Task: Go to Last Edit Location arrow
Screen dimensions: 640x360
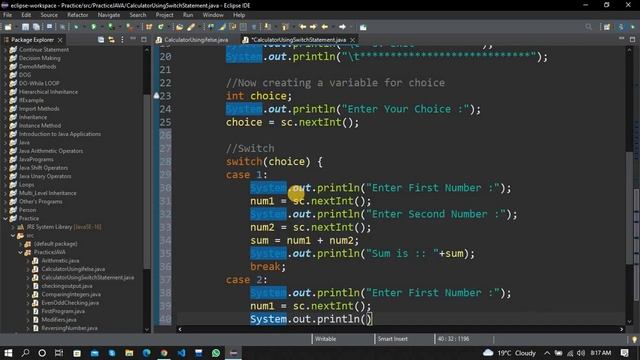Action: click(302, 27)
